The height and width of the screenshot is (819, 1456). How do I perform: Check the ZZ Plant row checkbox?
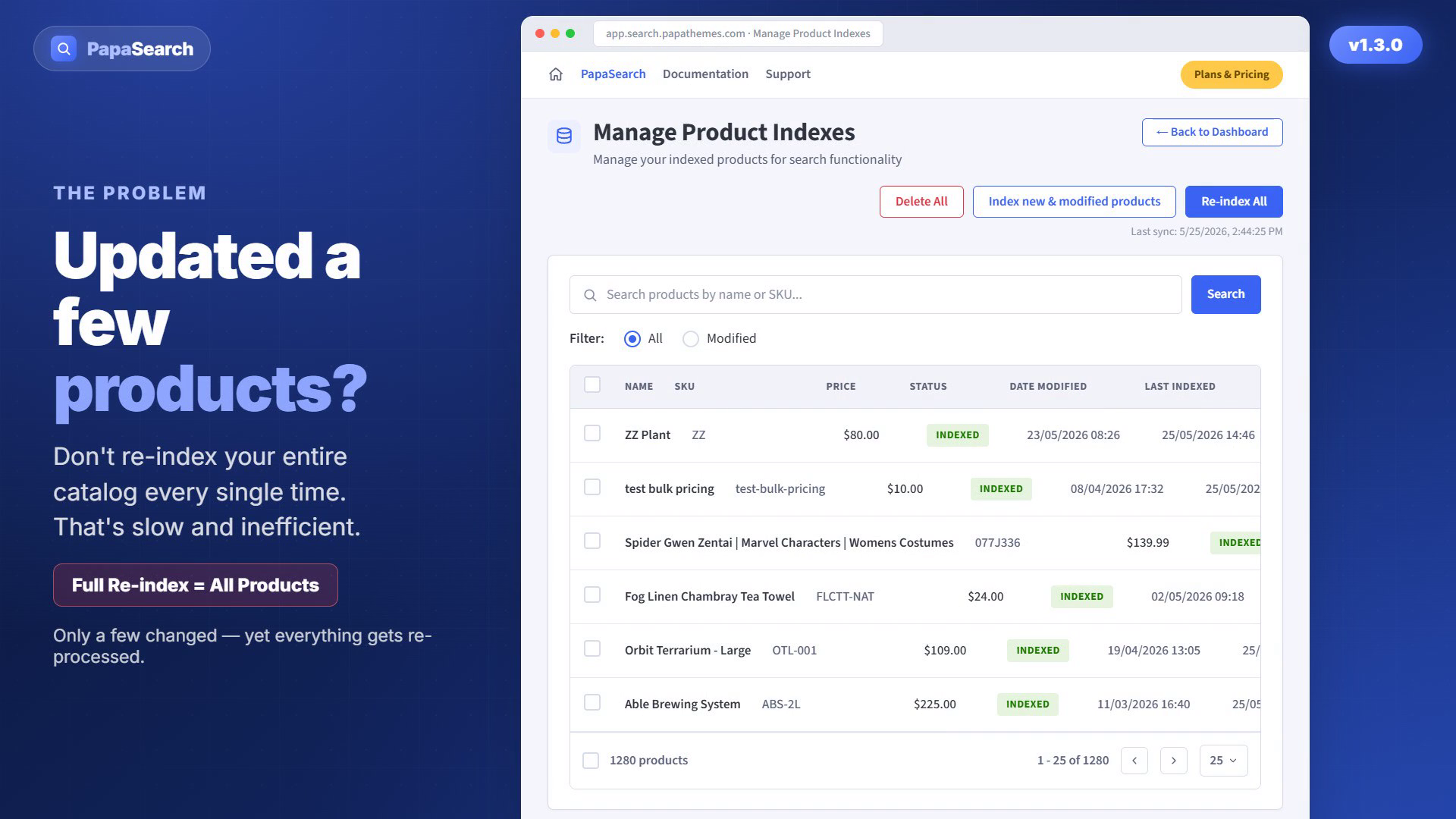click(x=592, y=433)
